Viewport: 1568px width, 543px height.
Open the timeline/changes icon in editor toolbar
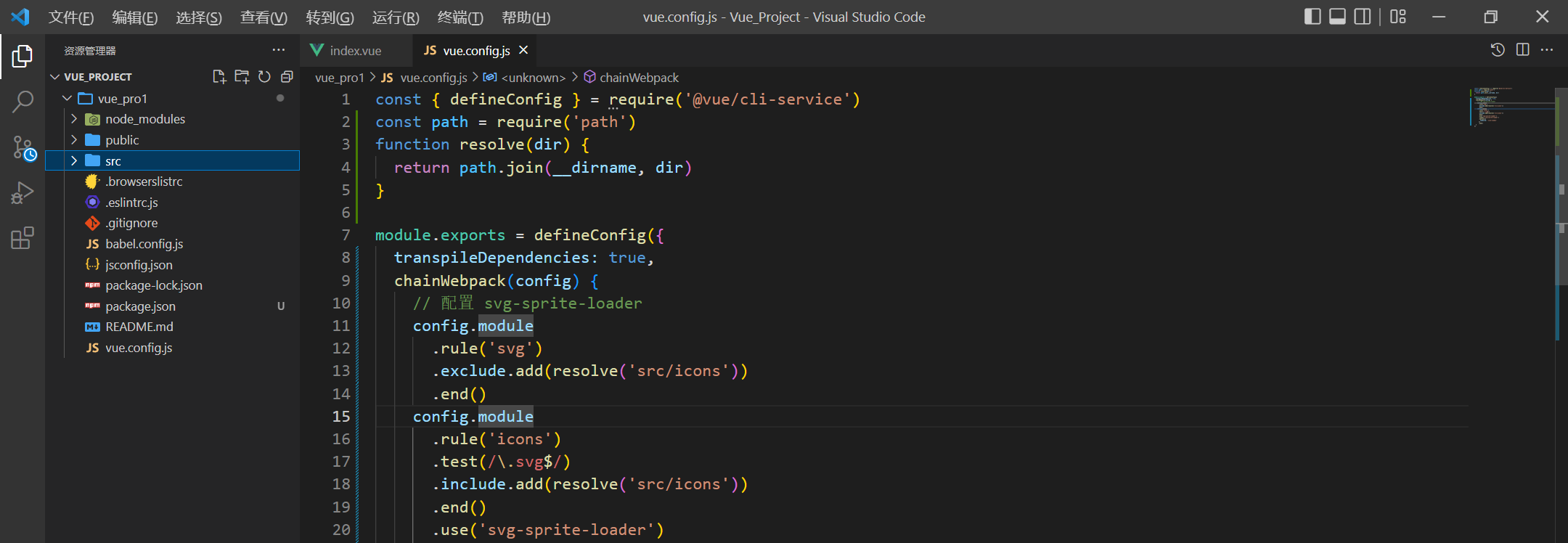click(1498, 50)
